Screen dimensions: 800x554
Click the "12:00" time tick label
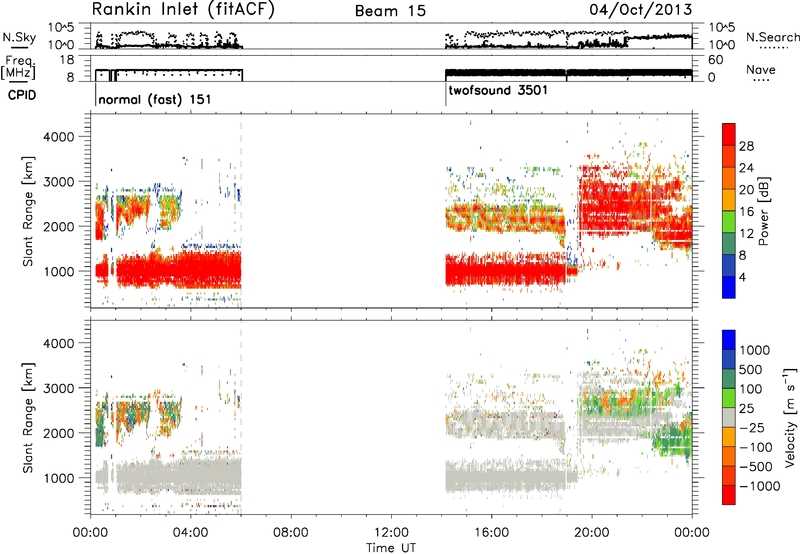pyautogui.click(x=391, y=533)
